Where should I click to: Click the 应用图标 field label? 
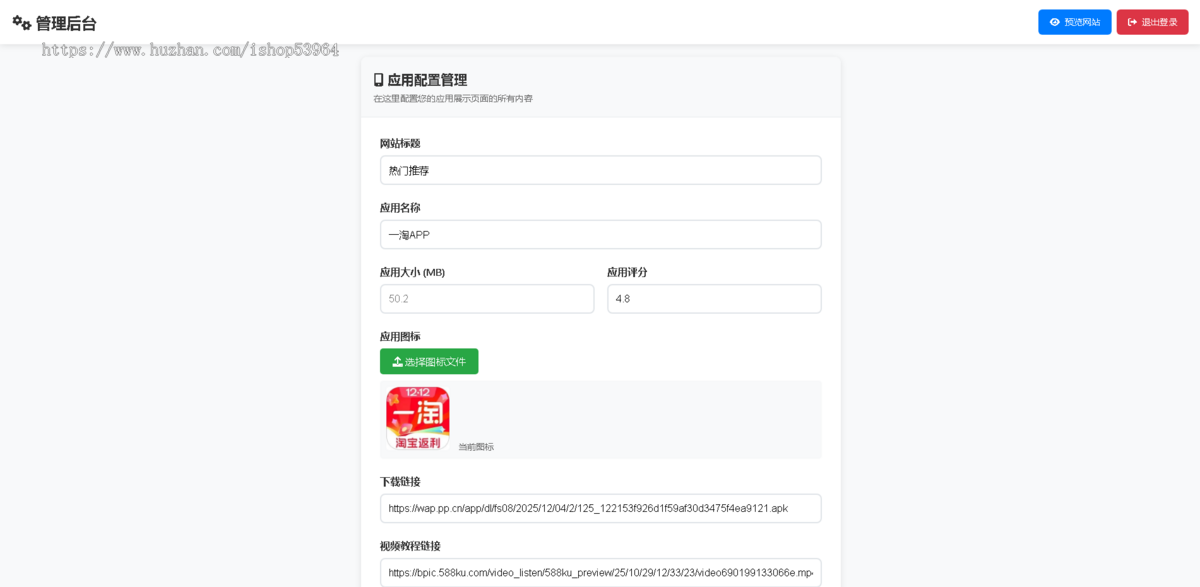point(400,334)
